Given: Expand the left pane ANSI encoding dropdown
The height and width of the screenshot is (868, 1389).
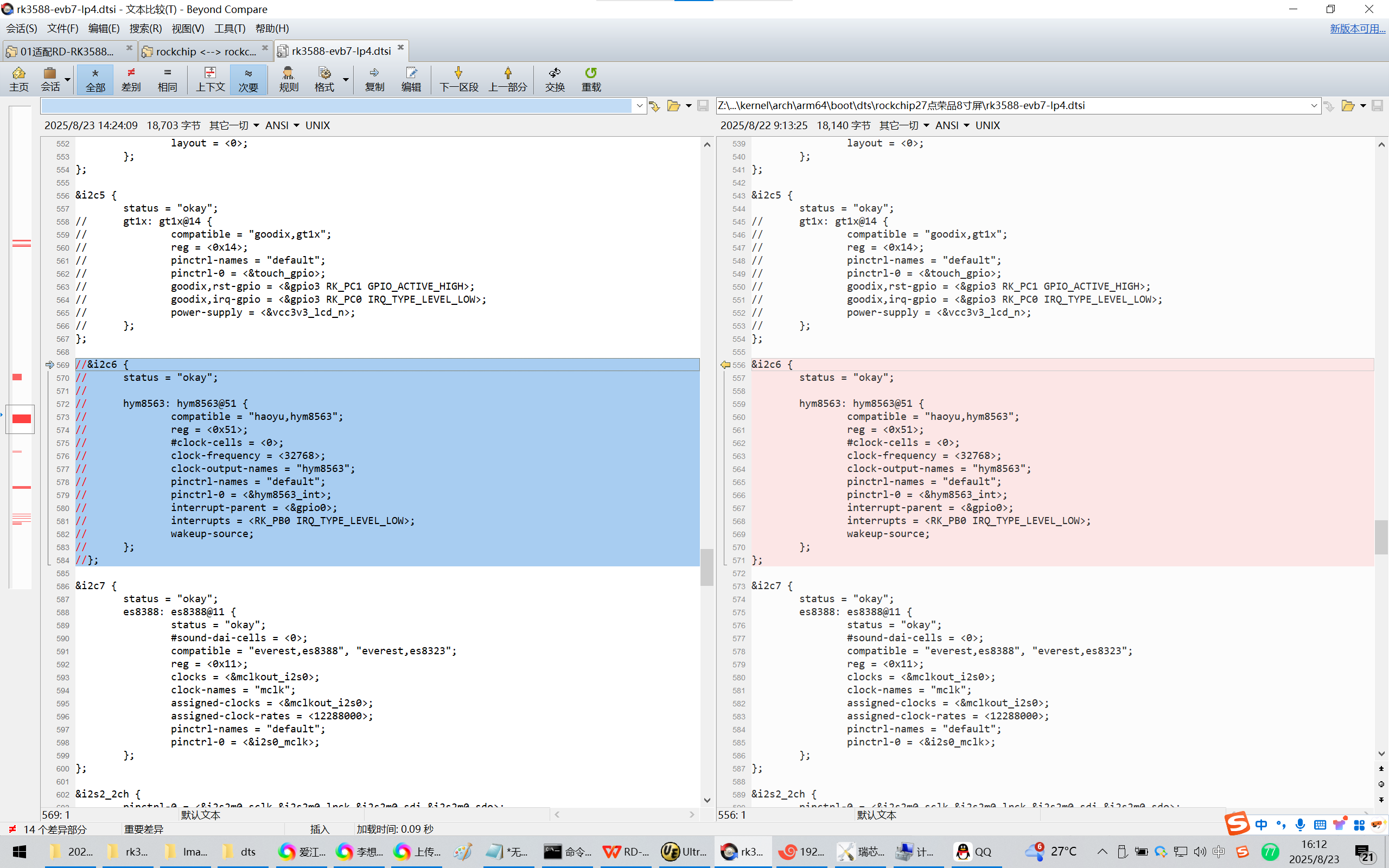Looking at the screenshot, I should coord(282,125).
